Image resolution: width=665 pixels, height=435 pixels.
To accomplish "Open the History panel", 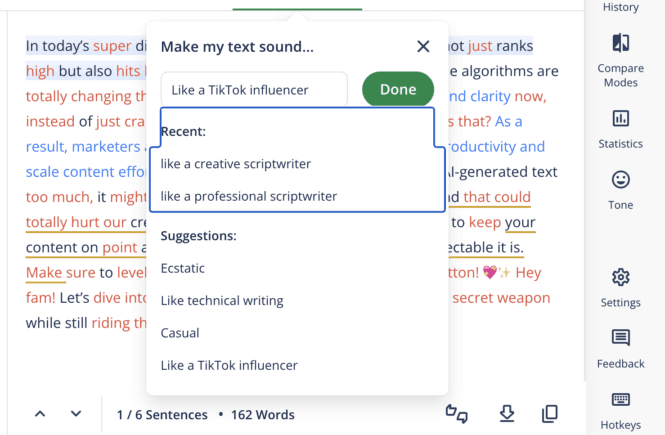I will [x=620, y=8].
